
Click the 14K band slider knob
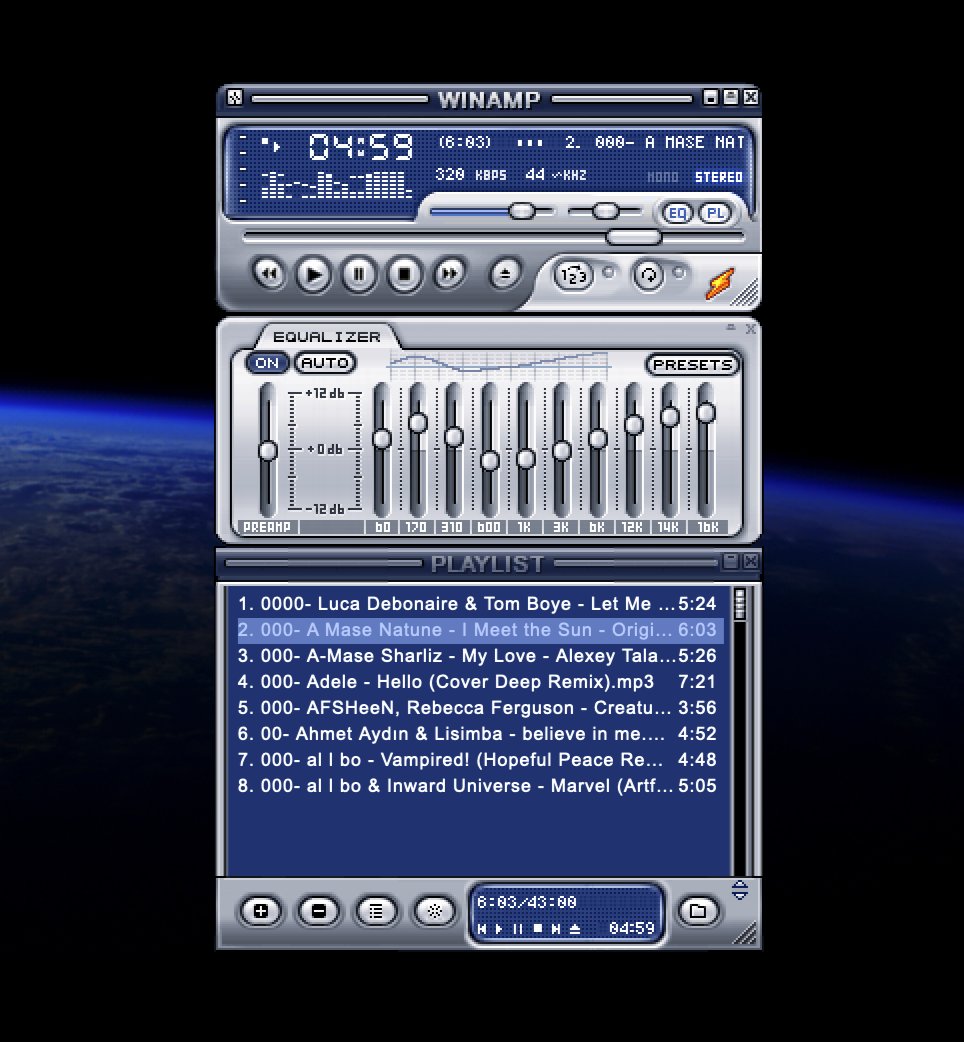coord(670,417)
